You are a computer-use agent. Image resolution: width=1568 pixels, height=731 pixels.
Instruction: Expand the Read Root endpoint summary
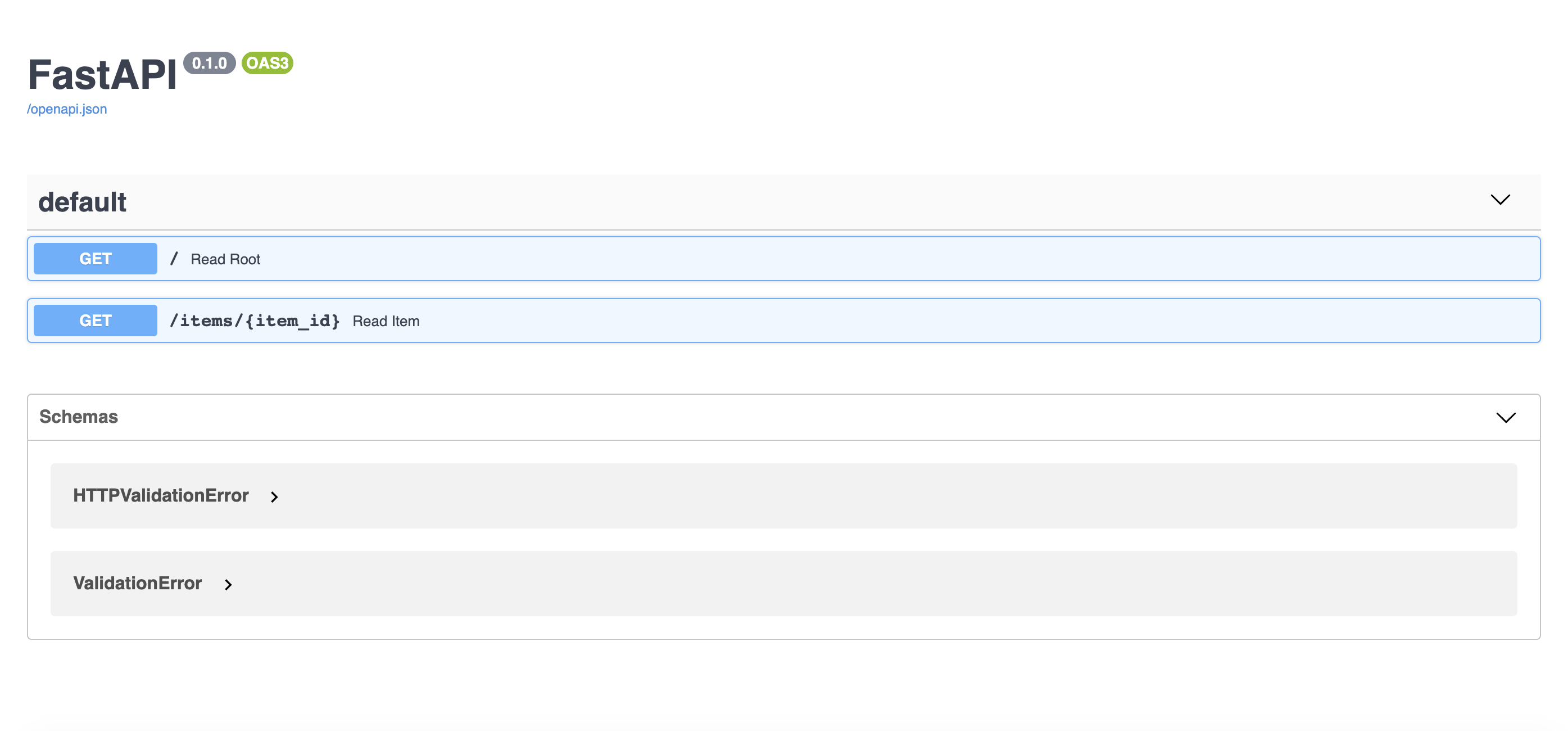click(225, 260)
